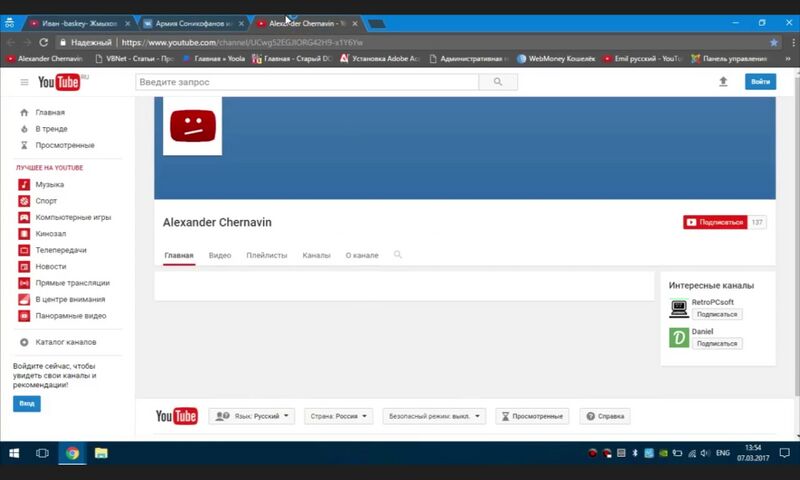Open the Безопасный режим dropdown
The width and height of the screenshot is (800, 480).
pos(434,416)
